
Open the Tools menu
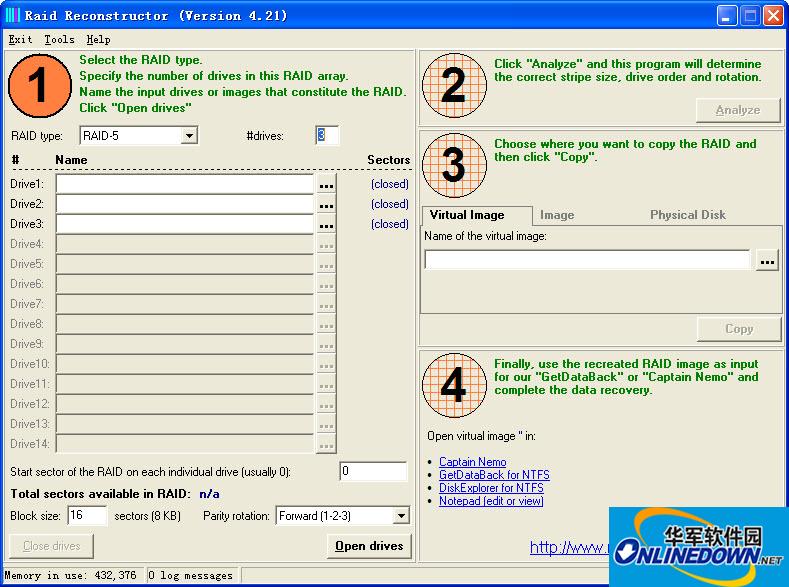(x=59, y=39)
